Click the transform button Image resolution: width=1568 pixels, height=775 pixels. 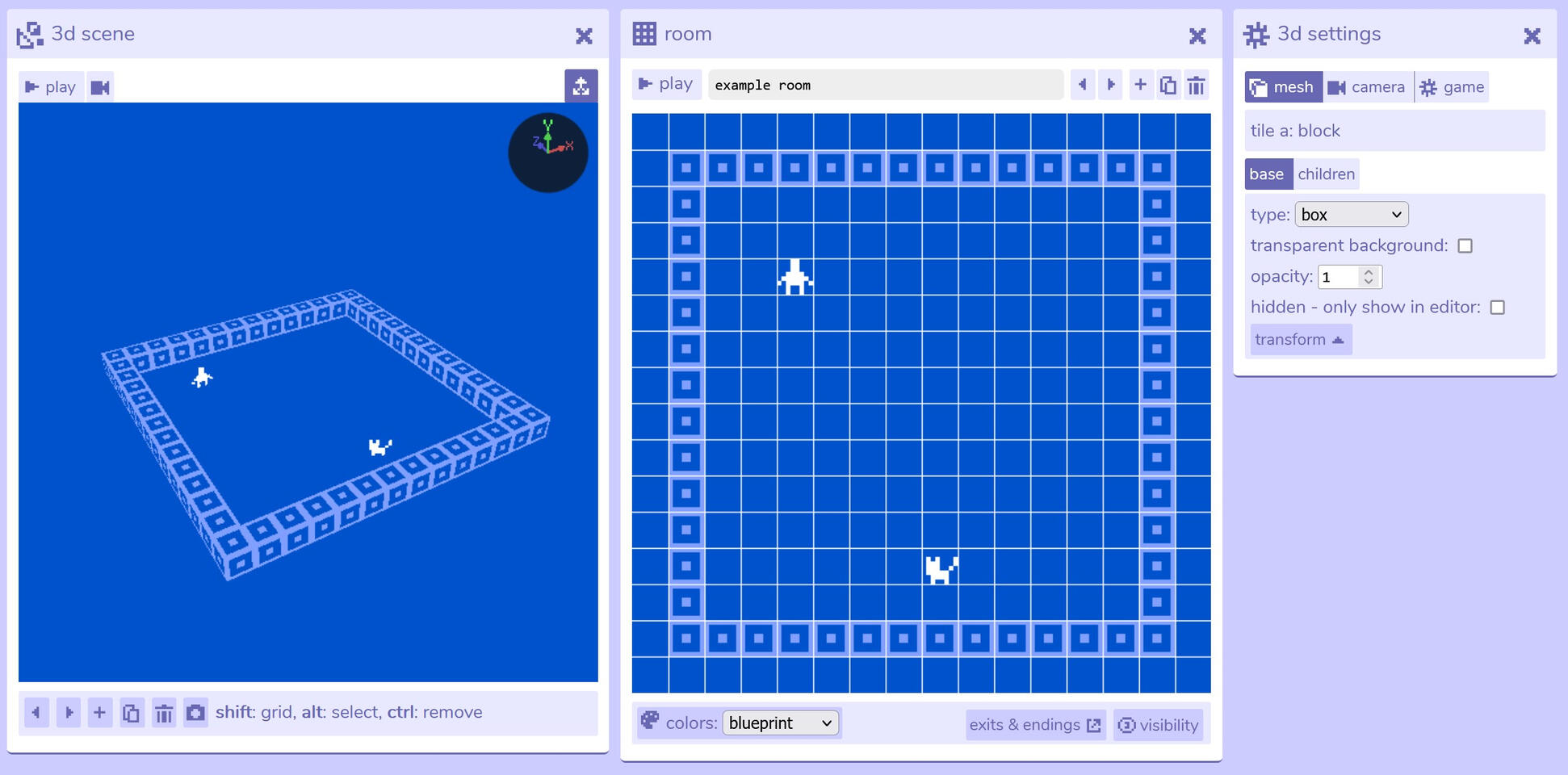1300,339
